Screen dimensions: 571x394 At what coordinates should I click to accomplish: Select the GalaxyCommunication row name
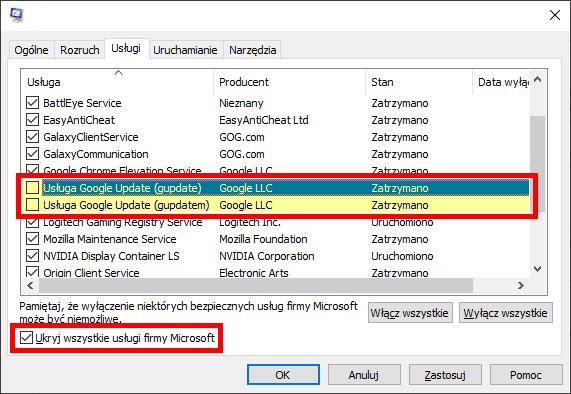pyautogui.click(x=96, y=154)
